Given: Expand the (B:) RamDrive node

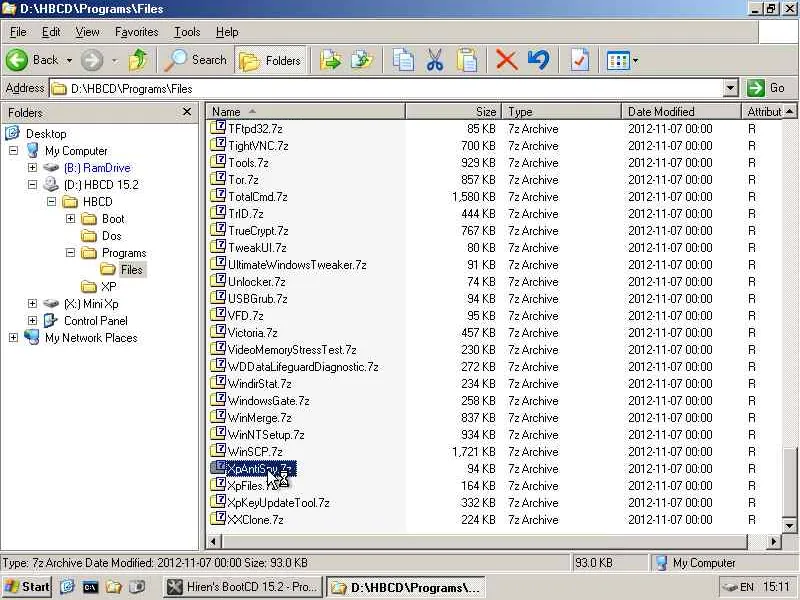Looking at the screenshot, I should click(x=32, y=167).
